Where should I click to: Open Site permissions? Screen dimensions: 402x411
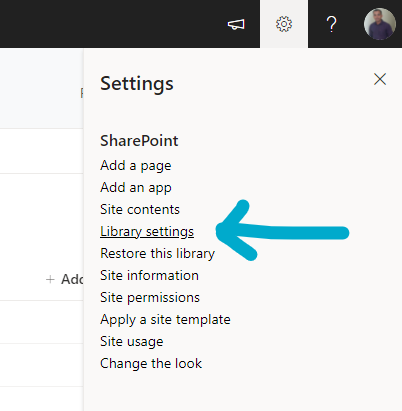[x=150, y=297]
